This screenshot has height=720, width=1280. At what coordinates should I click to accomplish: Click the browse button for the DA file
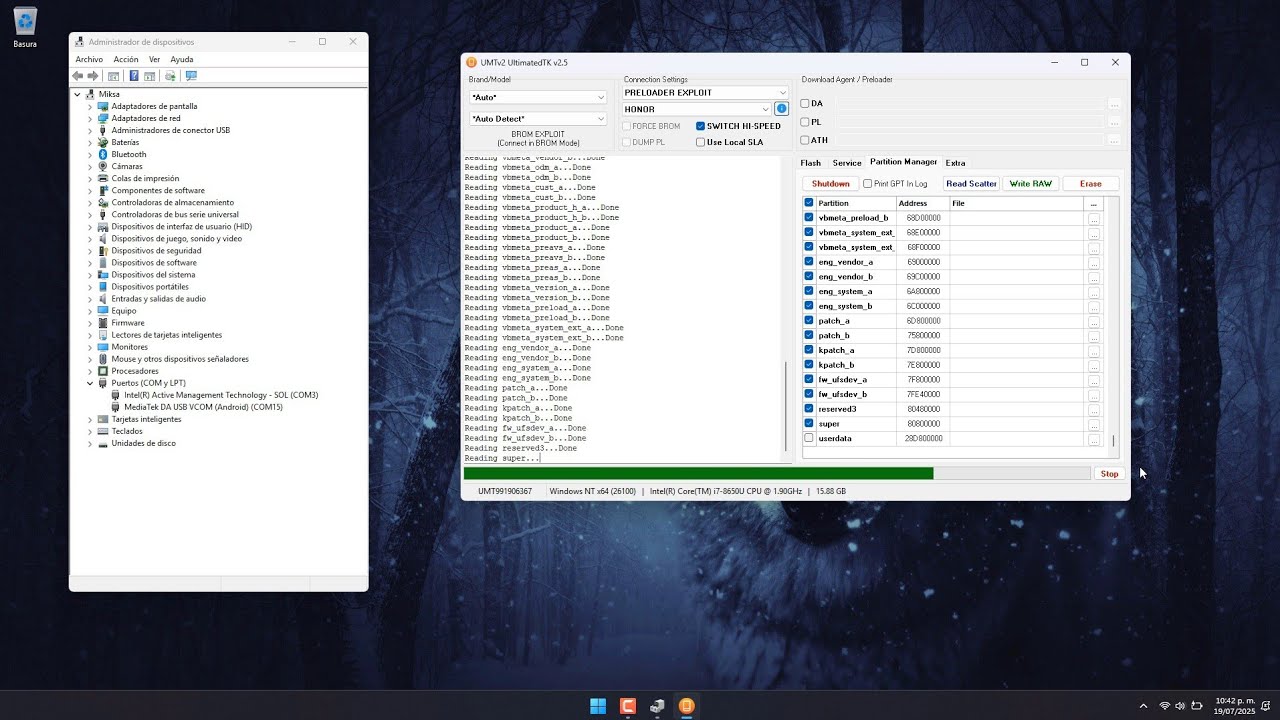pos(1114,104)
